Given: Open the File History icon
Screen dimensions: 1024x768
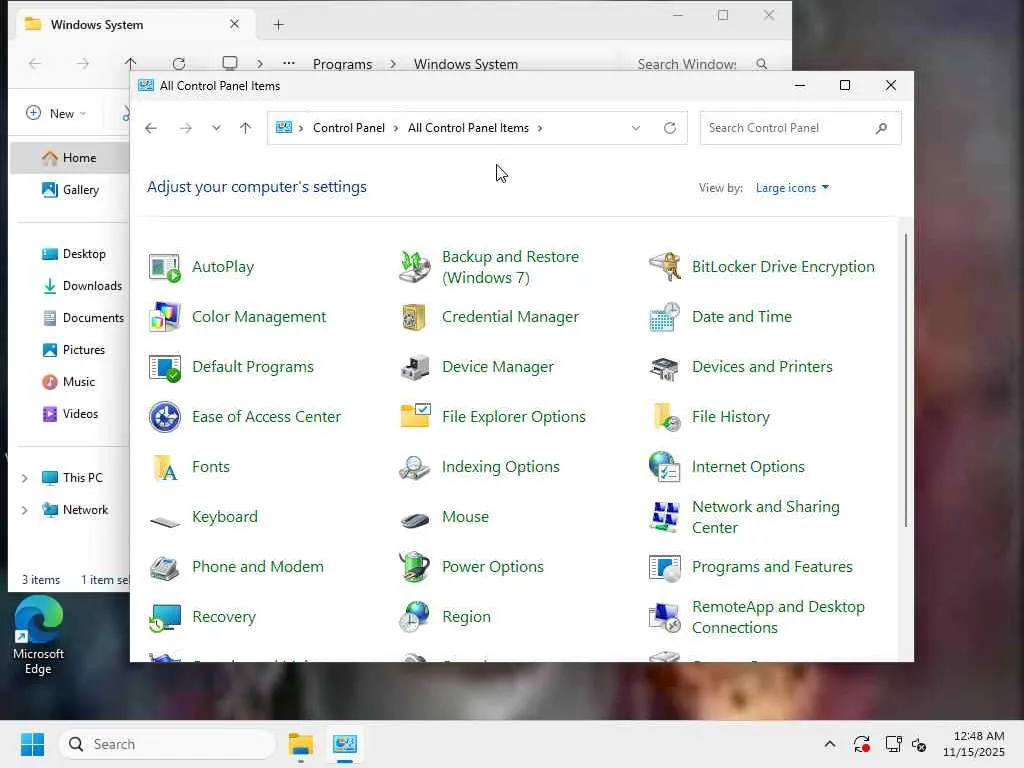Looking at the screenshot, I should (665, 417).
